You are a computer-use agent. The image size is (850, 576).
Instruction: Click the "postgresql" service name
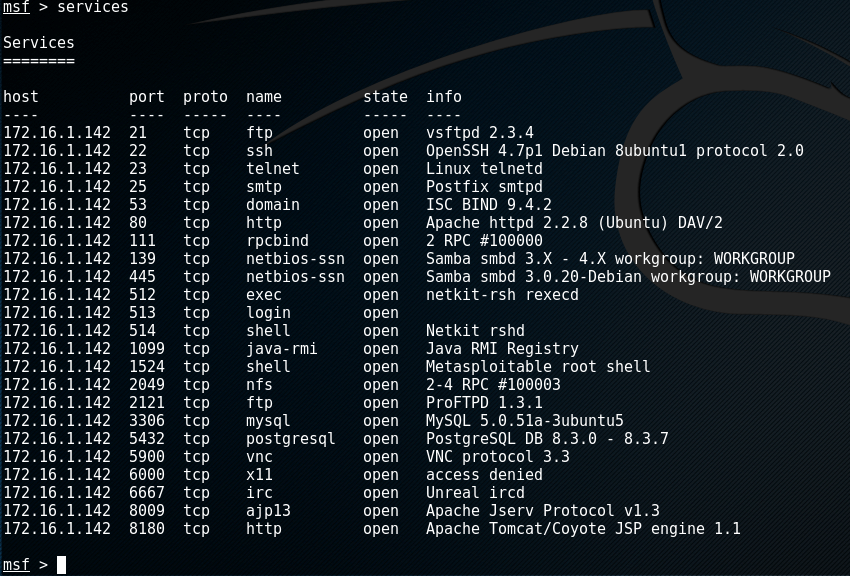pyautogui.click(x=291, y=438)
